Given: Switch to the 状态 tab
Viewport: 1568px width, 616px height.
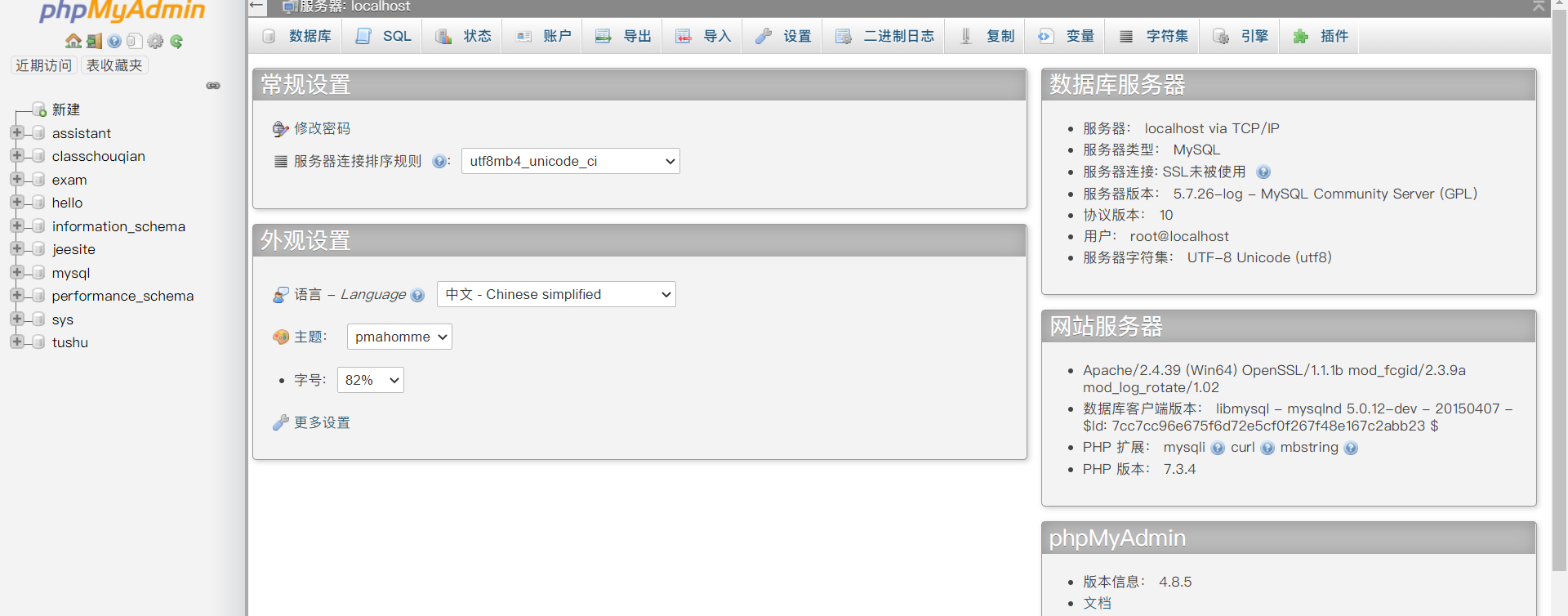Looking at the screenshot, I should (464, 36).
